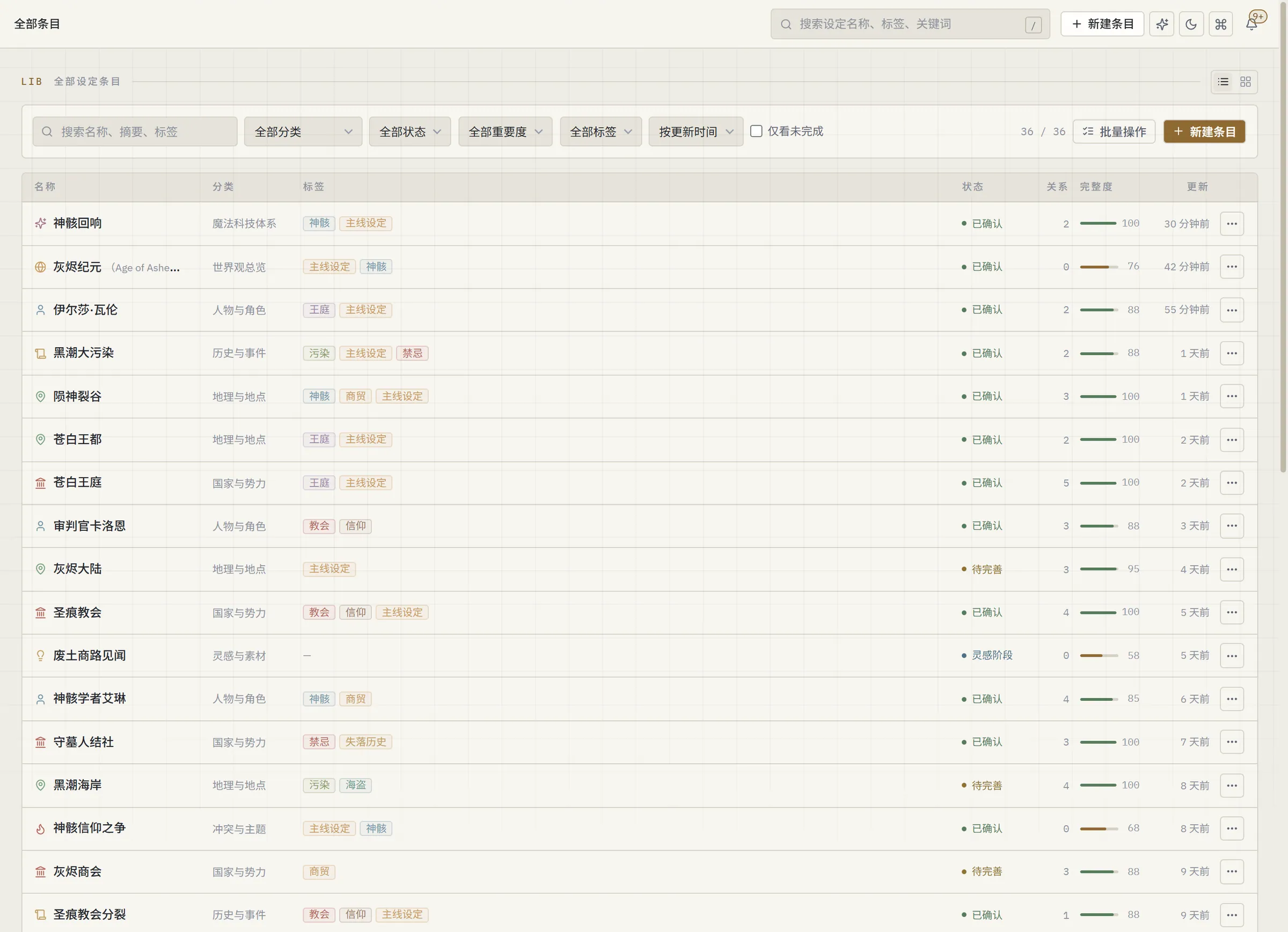Toggle dark mode moon icon
Image resolution: width=1288 pixels, height=932 pixels.
(x=1191, y=24)
